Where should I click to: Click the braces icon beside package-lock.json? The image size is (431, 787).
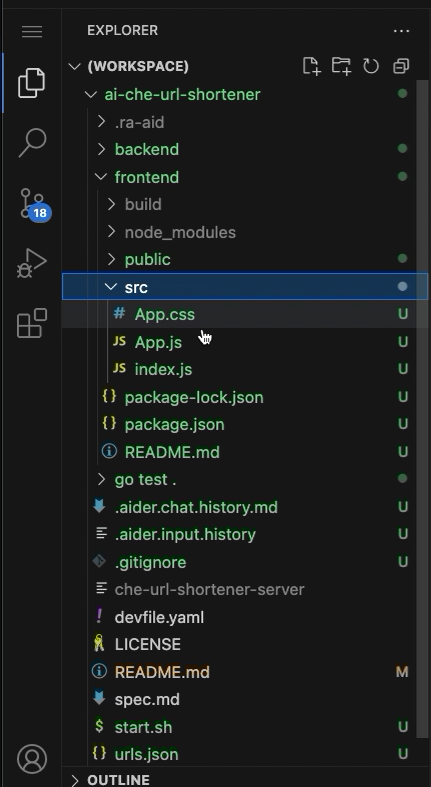(x=109, y=396)
